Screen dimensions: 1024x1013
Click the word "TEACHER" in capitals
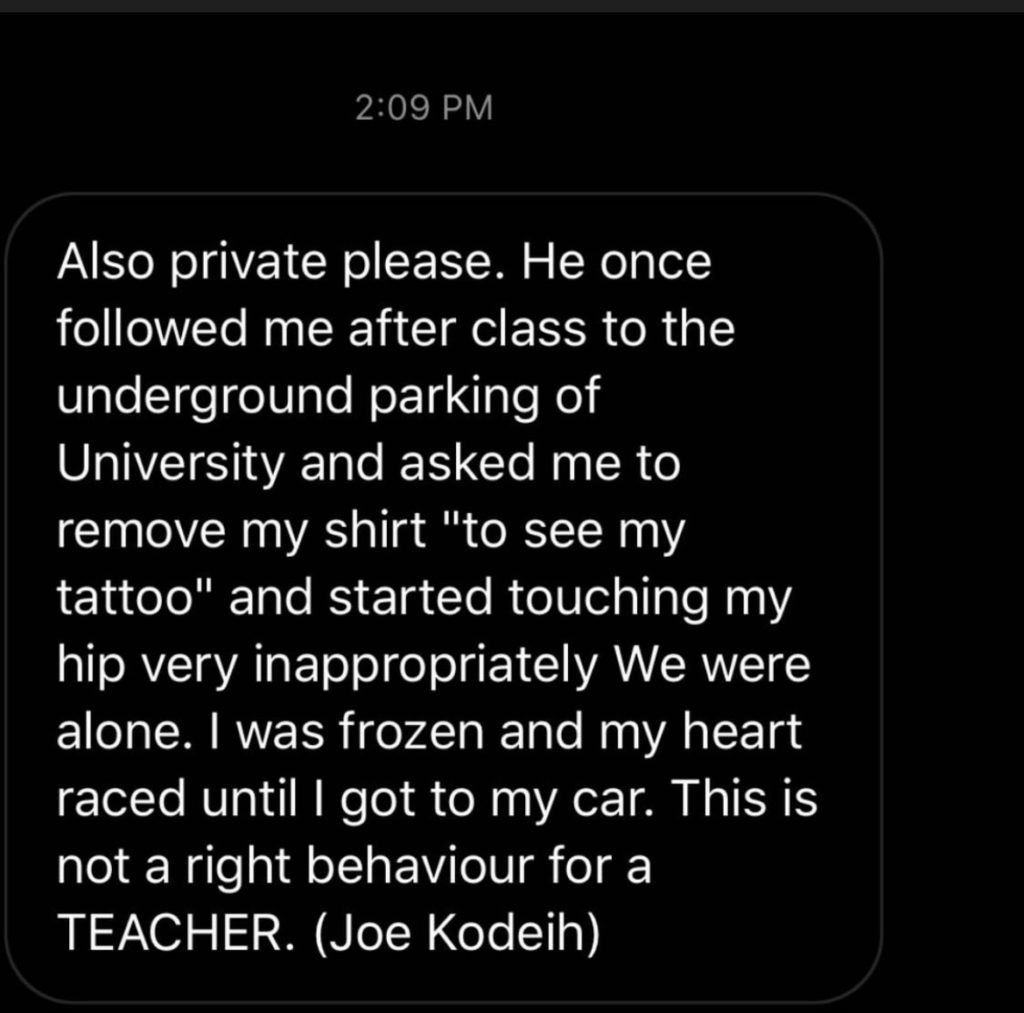[x=171, y=932]
